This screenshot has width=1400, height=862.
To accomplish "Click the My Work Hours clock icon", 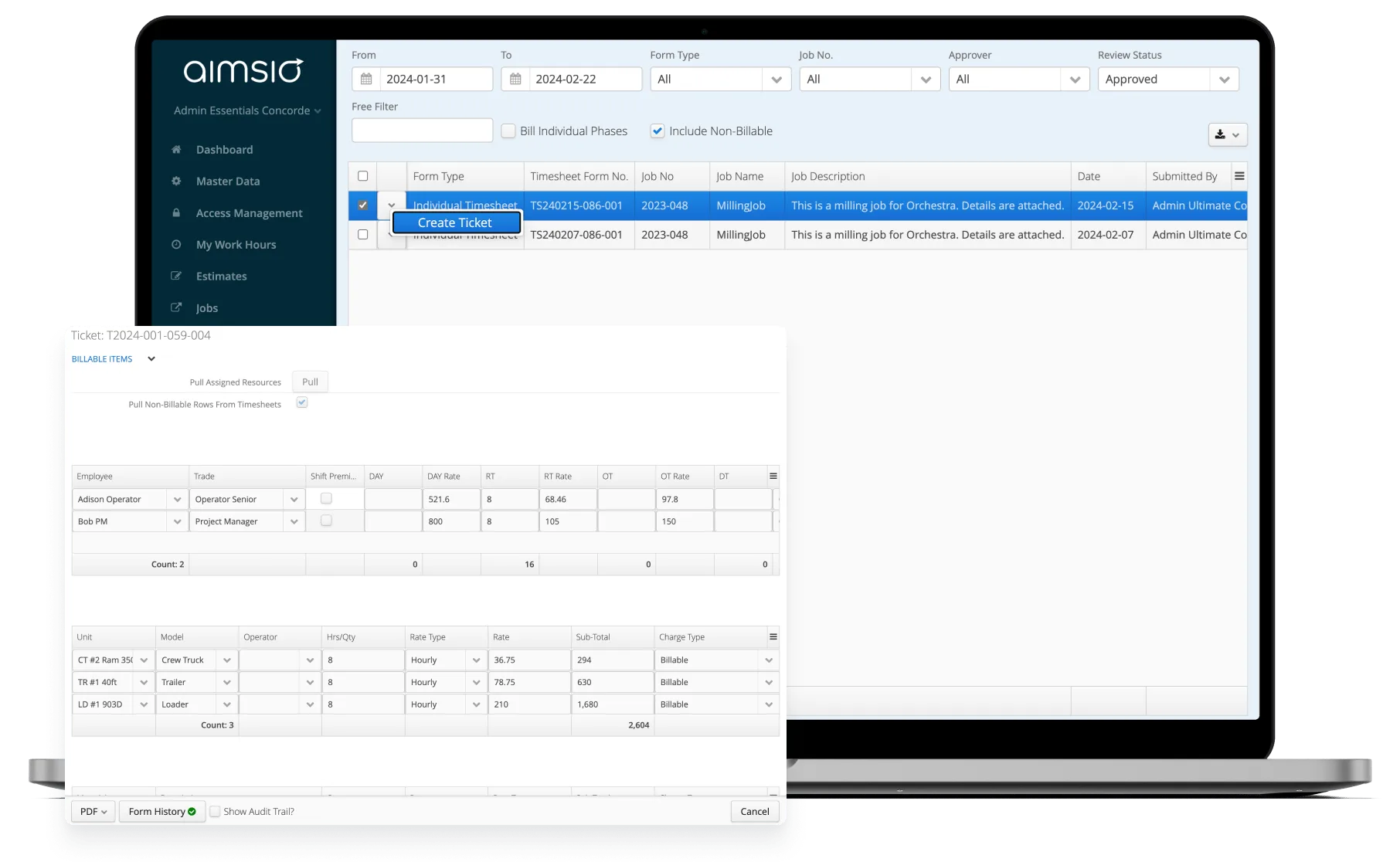I will point(176,244).
